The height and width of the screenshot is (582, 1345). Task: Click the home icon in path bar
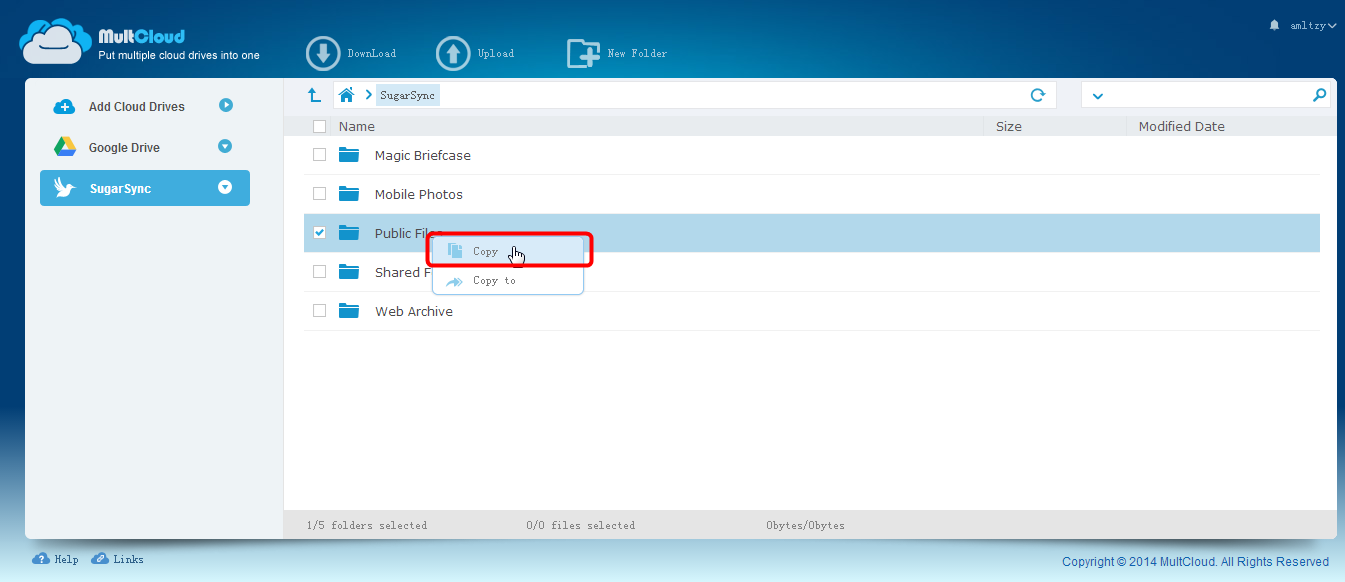[346, 95]
